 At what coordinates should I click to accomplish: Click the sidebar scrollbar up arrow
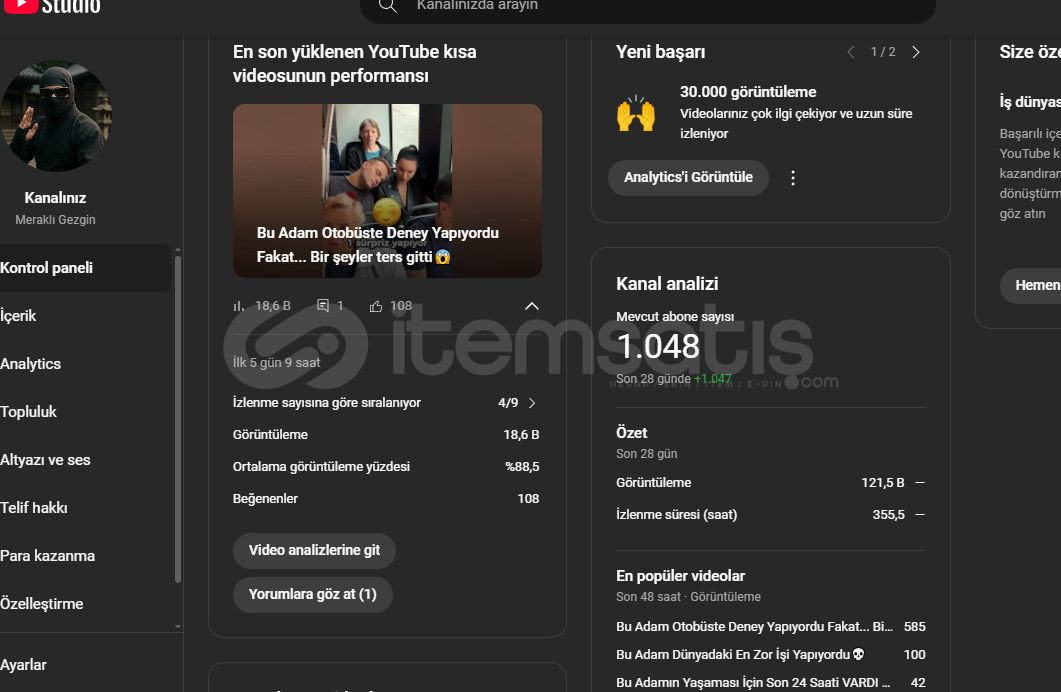point(178,250)
